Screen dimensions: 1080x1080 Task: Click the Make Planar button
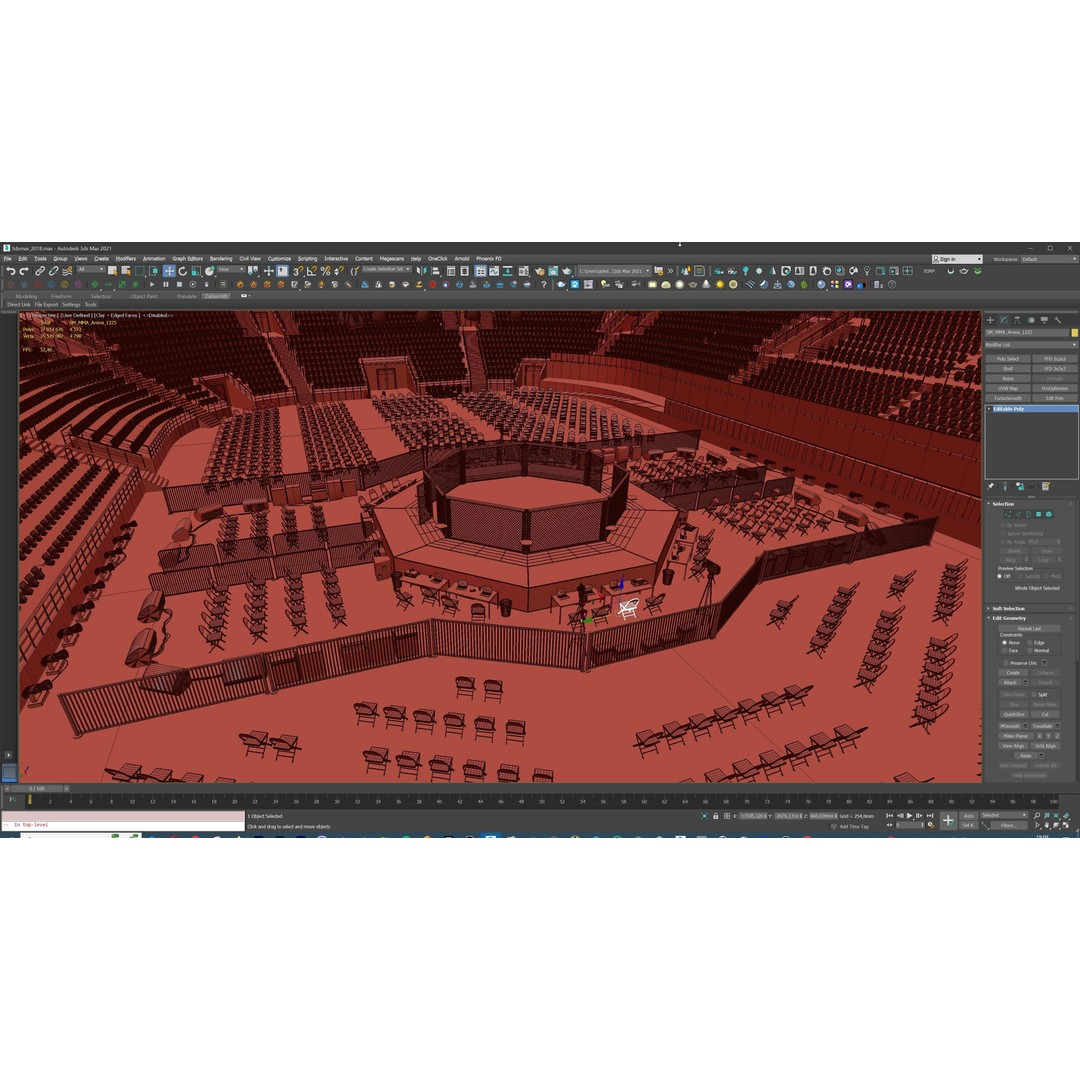pyautogui.click(x=1015, y=736)
